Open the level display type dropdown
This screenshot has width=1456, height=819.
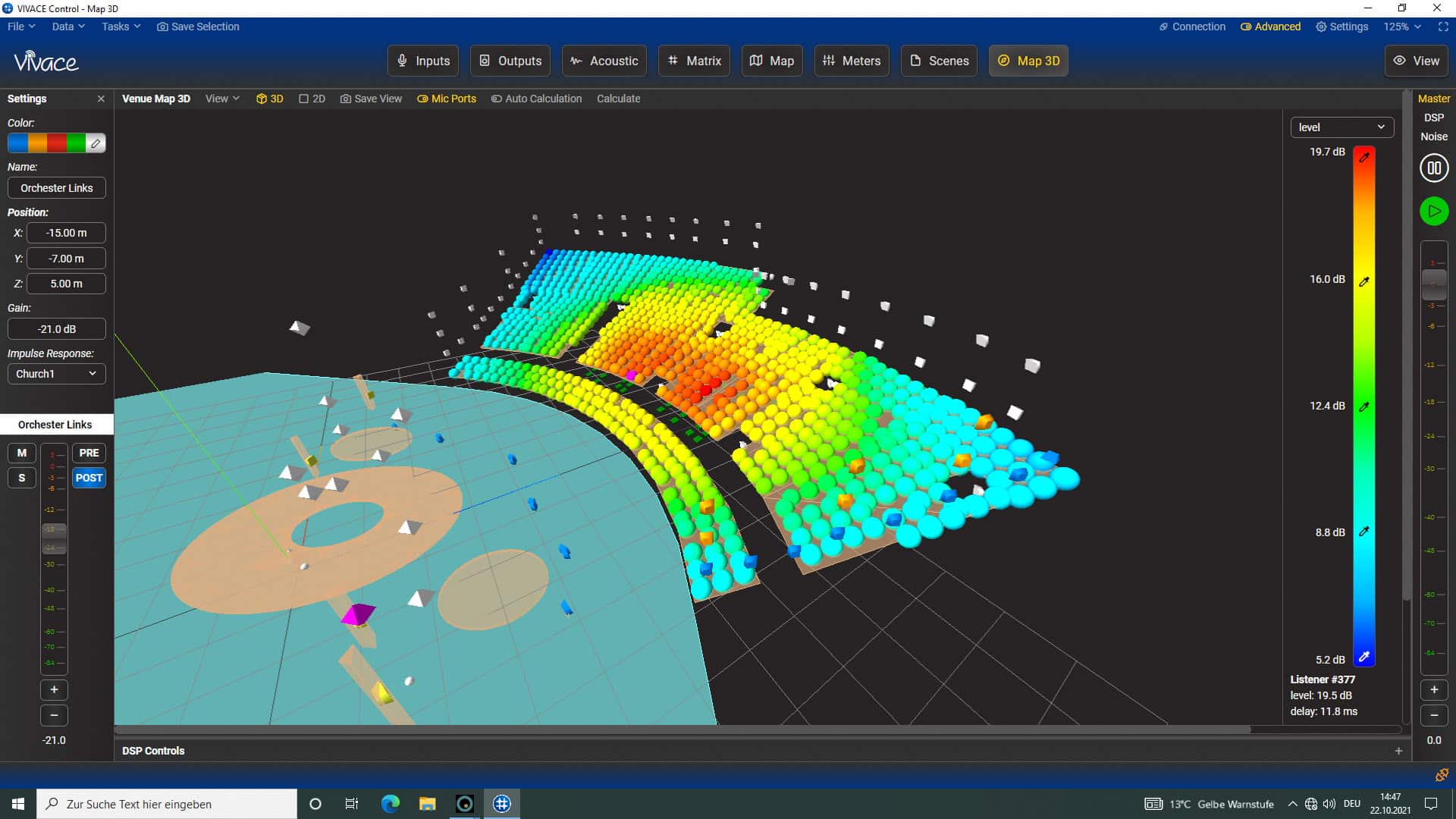pos(1341,127)
